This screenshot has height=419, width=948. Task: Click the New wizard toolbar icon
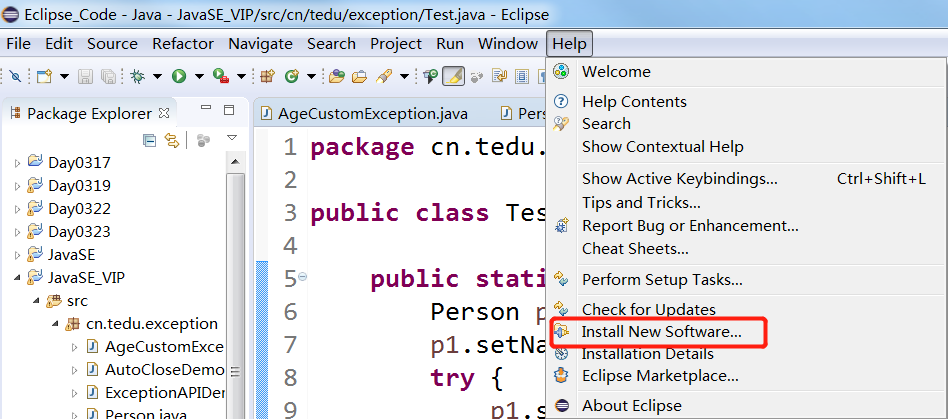[44, 76]
